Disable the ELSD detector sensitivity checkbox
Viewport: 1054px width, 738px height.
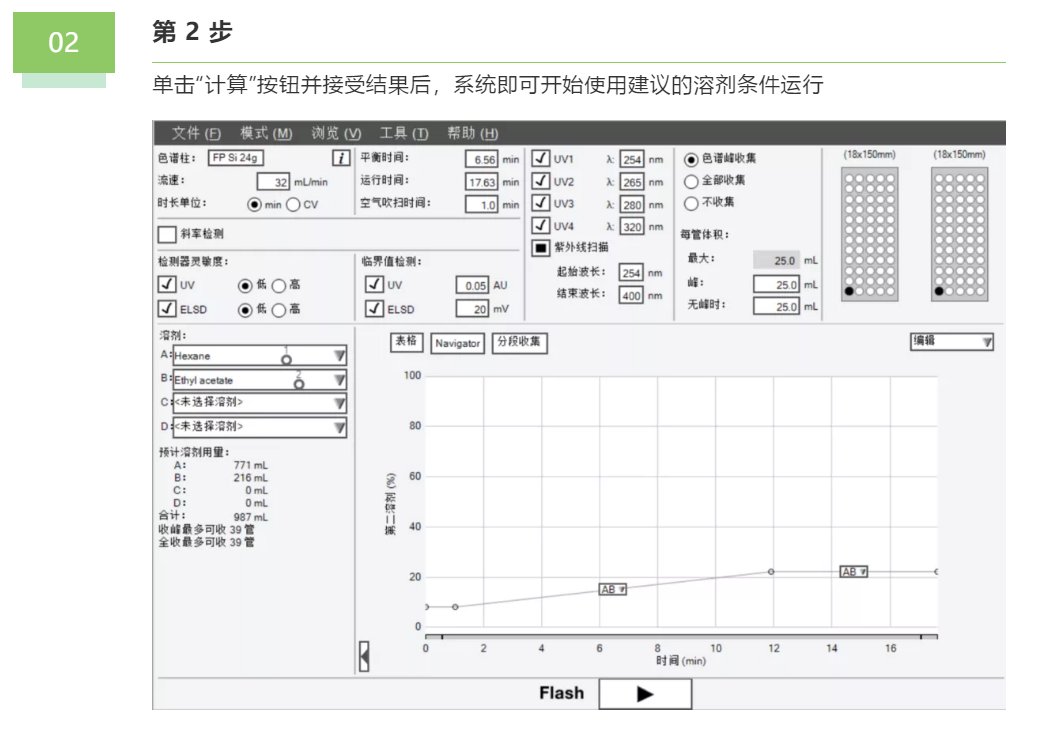click(x=166, y=309)
